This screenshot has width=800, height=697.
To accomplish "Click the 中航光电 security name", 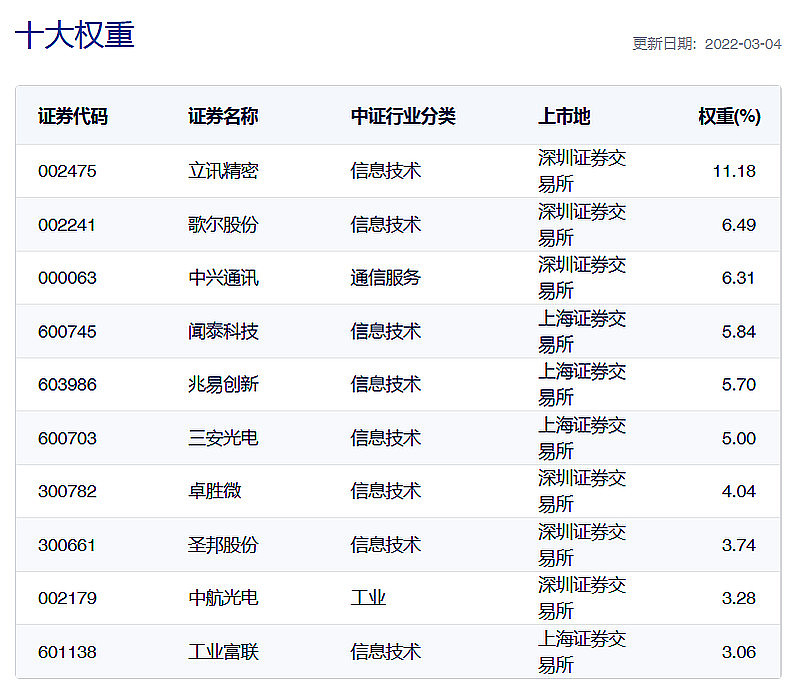I will (223, 598).
